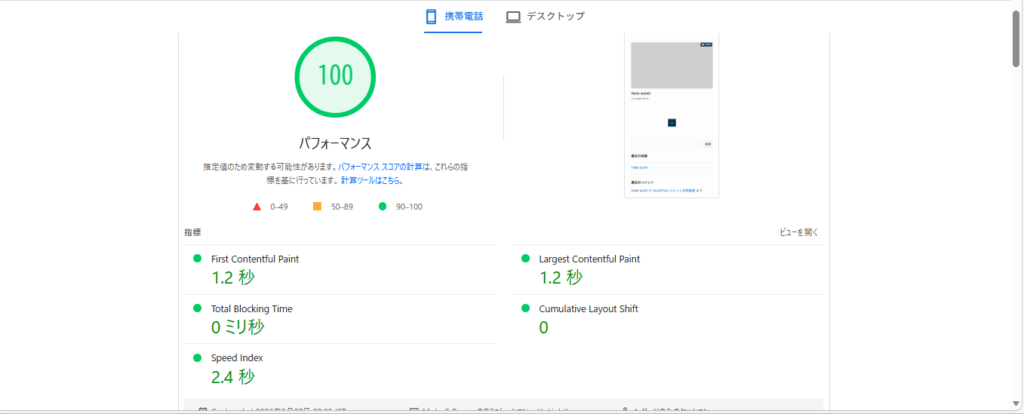Click green status dot beside Cumulative Layout Shift
The height and width of the screenshot is (414, 1024).
point(524,308)
